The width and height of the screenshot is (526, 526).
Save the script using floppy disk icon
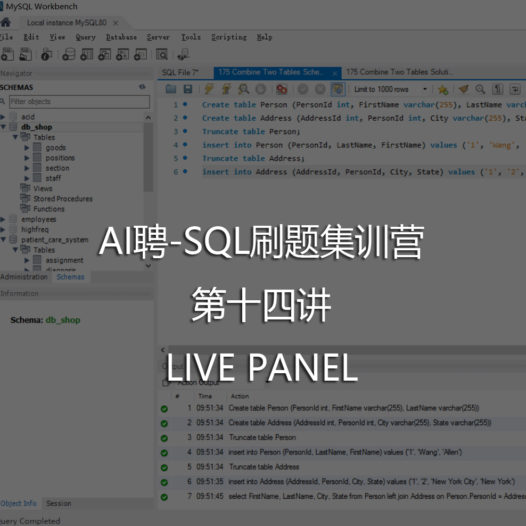(188, 89)
